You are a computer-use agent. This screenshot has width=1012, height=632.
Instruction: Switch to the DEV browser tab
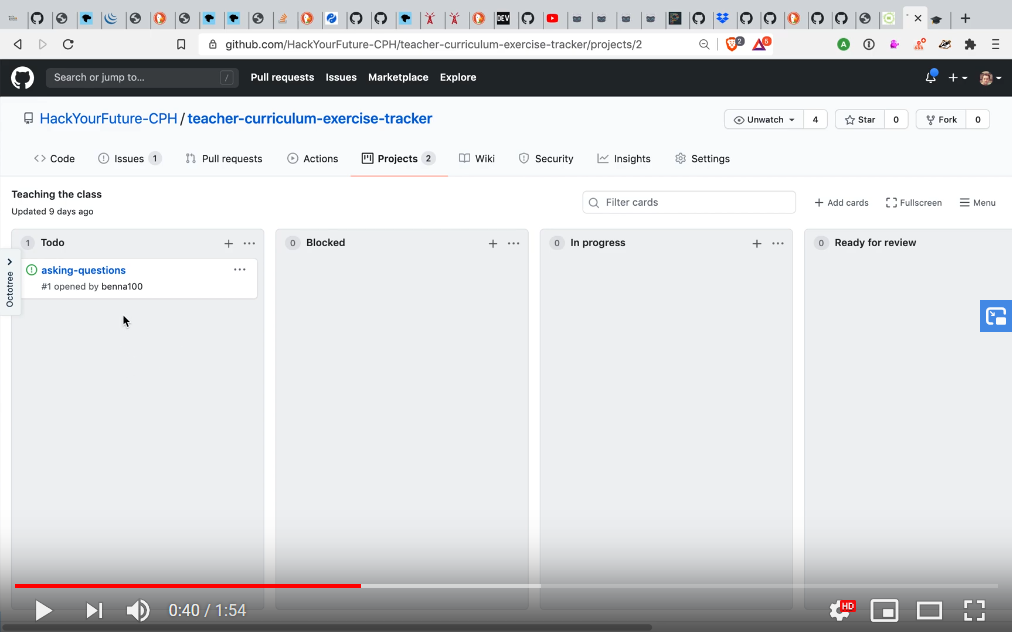coord(503,18)
